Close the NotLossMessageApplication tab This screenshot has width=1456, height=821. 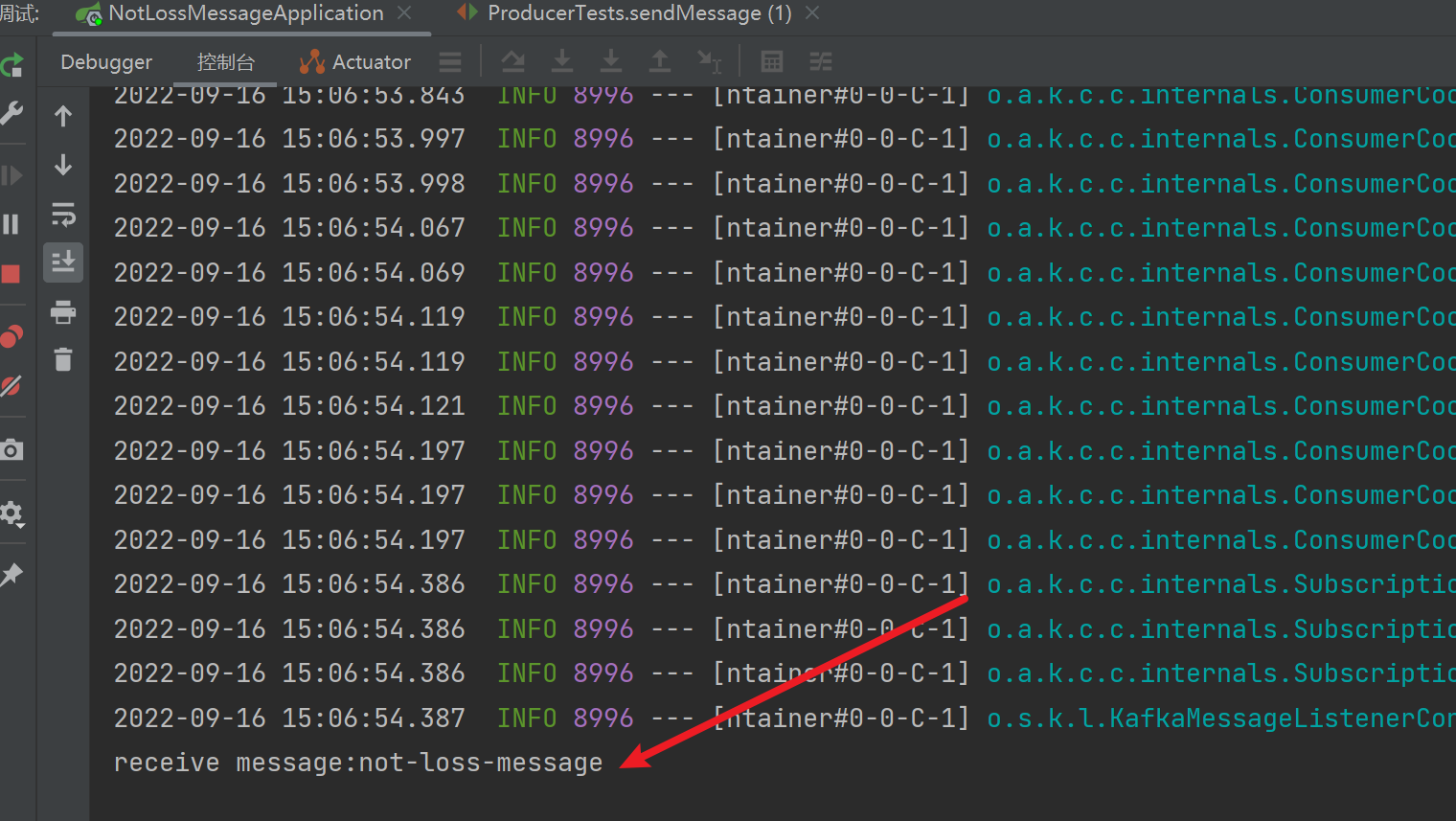[404, 13]
